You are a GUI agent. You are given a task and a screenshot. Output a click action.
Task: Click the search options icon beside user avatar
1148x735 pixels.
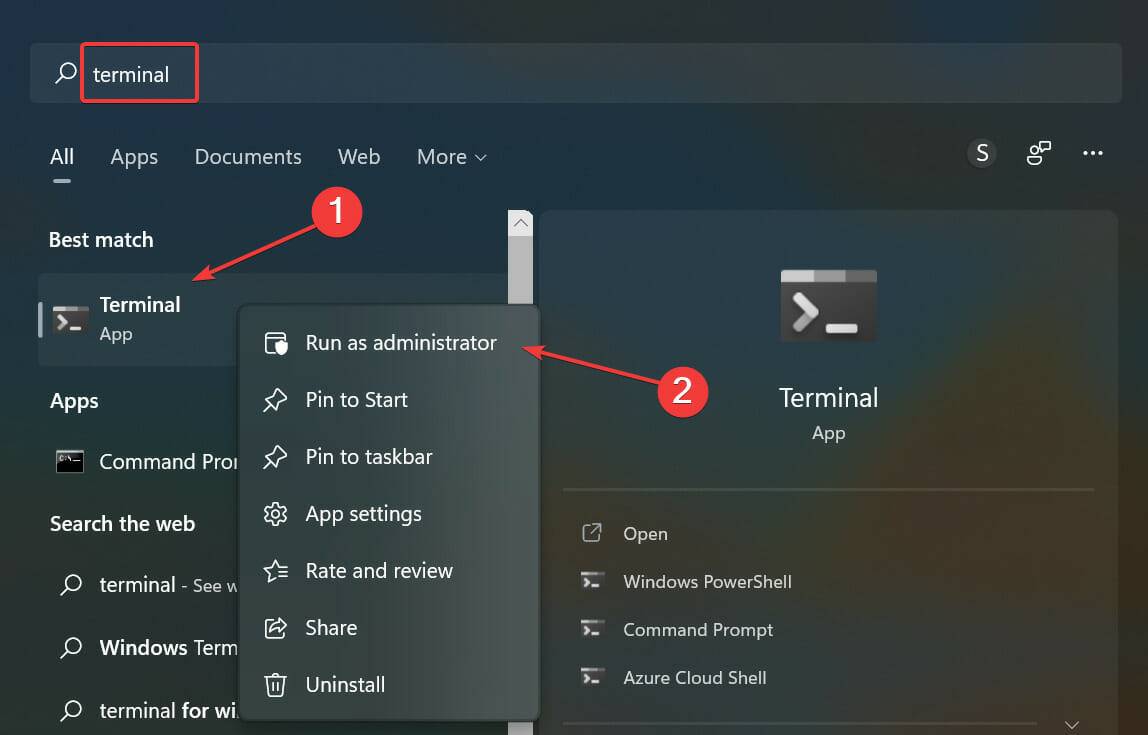tap(1038, 153)
